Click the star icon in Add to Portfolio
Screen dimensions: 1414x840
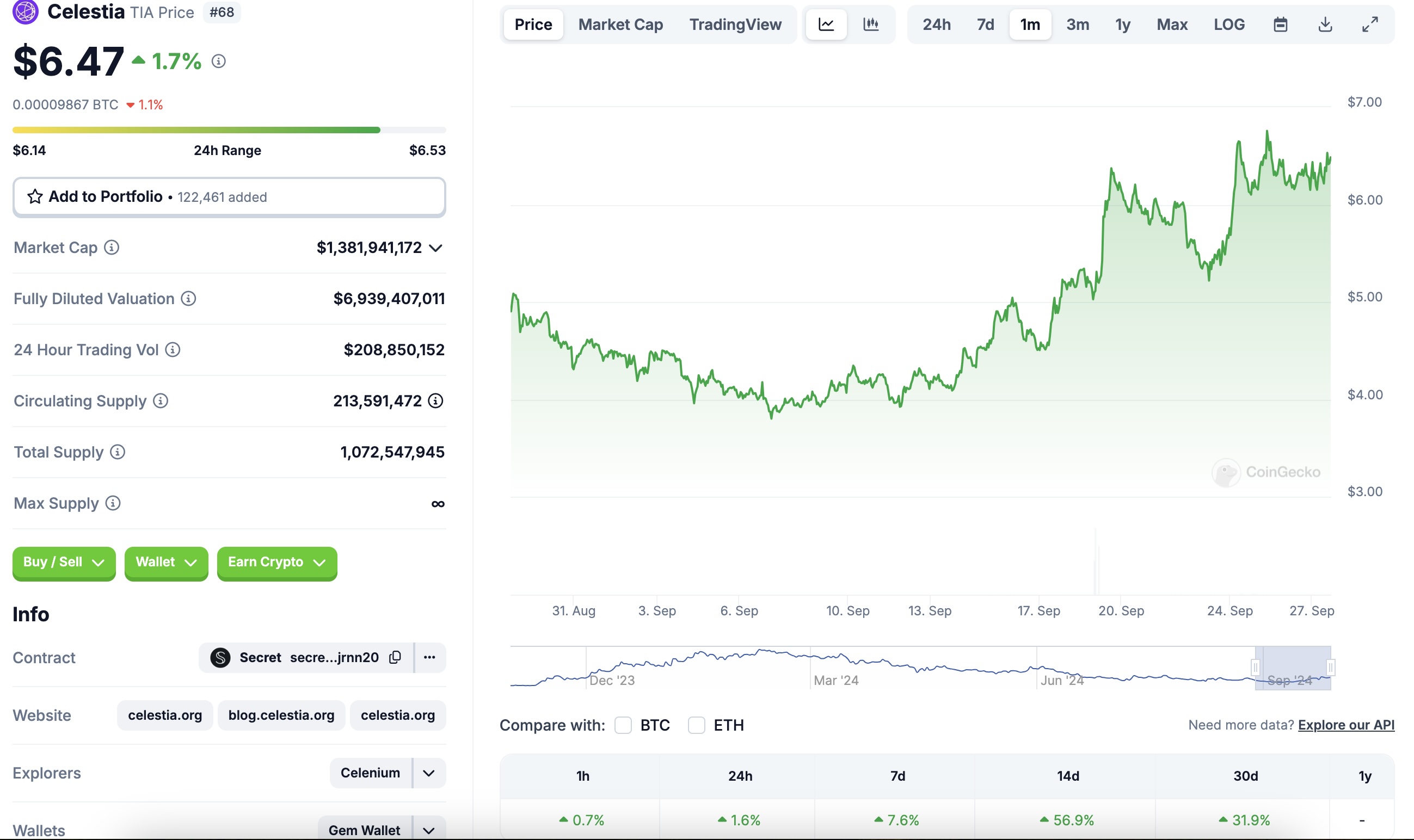35,196
